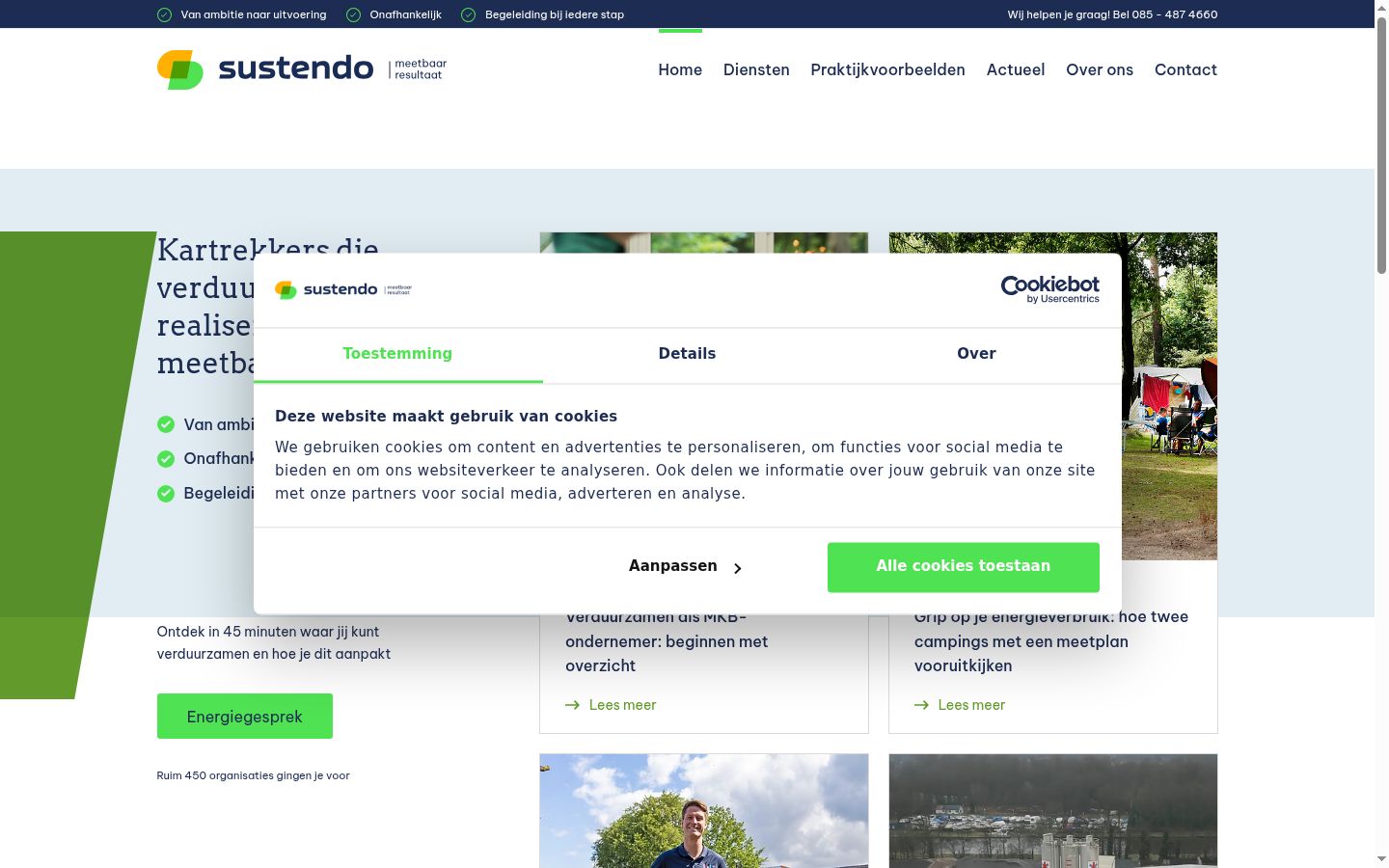The width and height of the screenshot is (1389, 868).
Task: Click the thumbnail of the man in a blue polo
Action: click(x=704, y=811)
